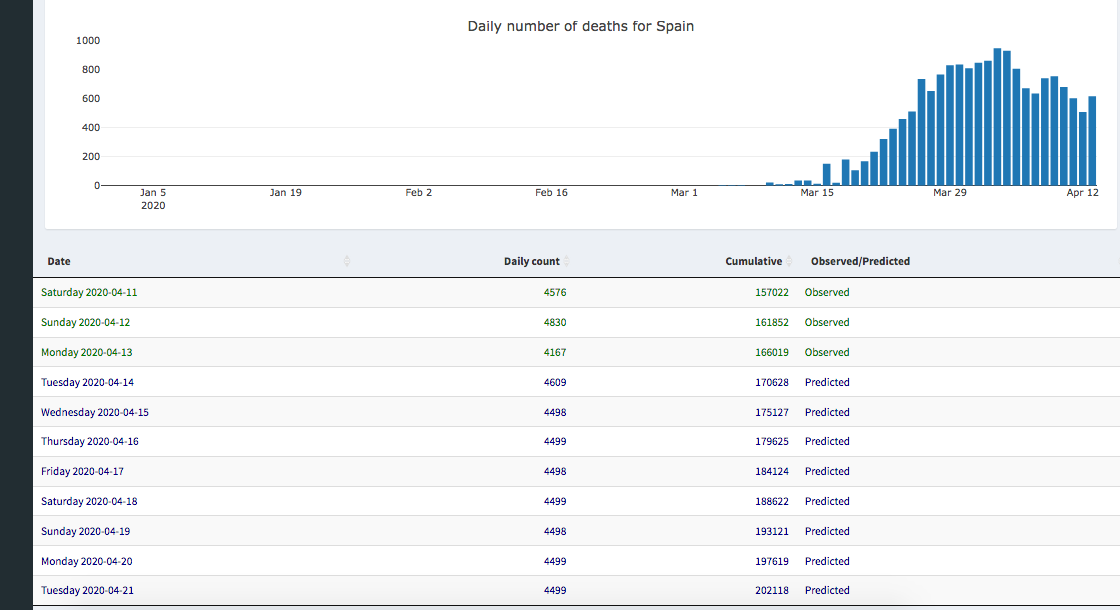Click the Monday 2020-04-13 date cell

87,353
